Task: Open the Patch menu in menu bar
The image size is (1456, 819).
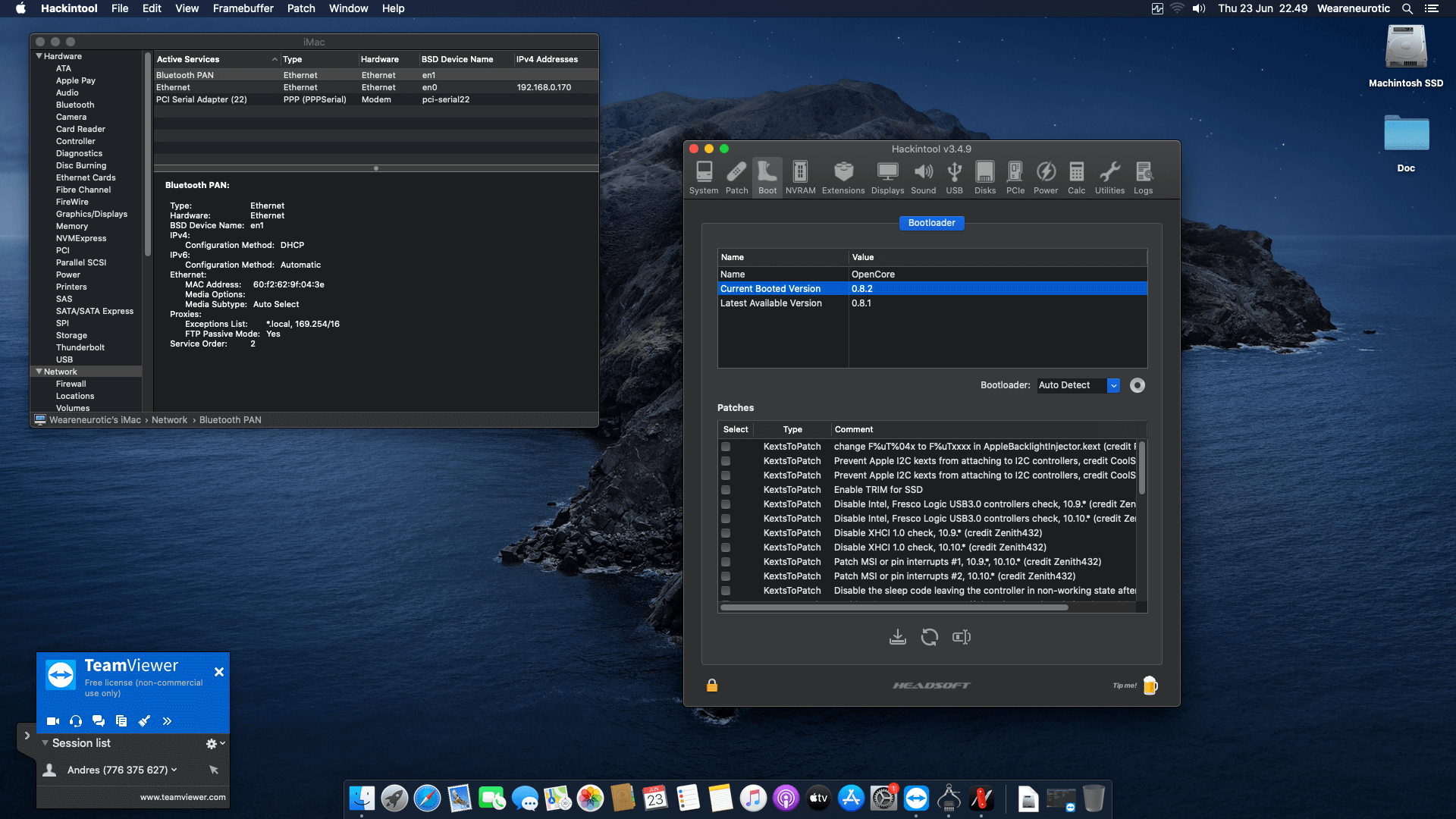Action: 301,8
